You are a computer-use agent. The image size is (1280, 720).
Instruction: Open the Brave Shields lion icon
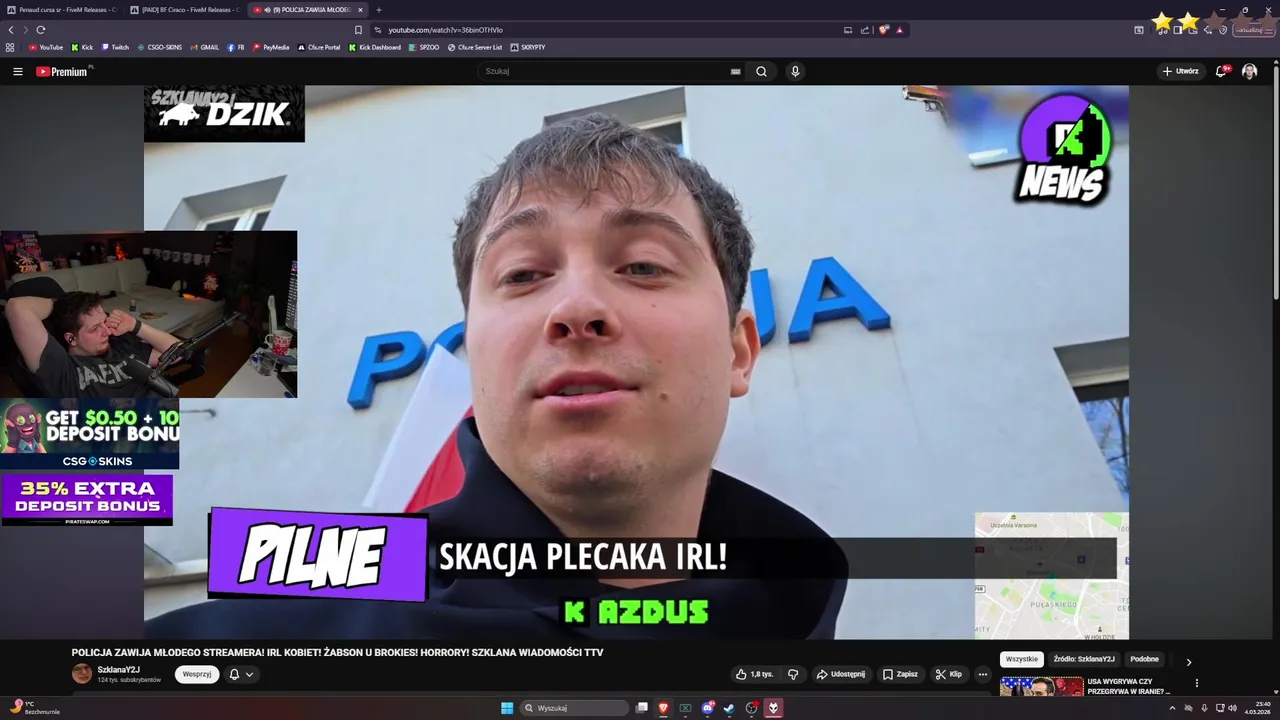click(884, 30)
